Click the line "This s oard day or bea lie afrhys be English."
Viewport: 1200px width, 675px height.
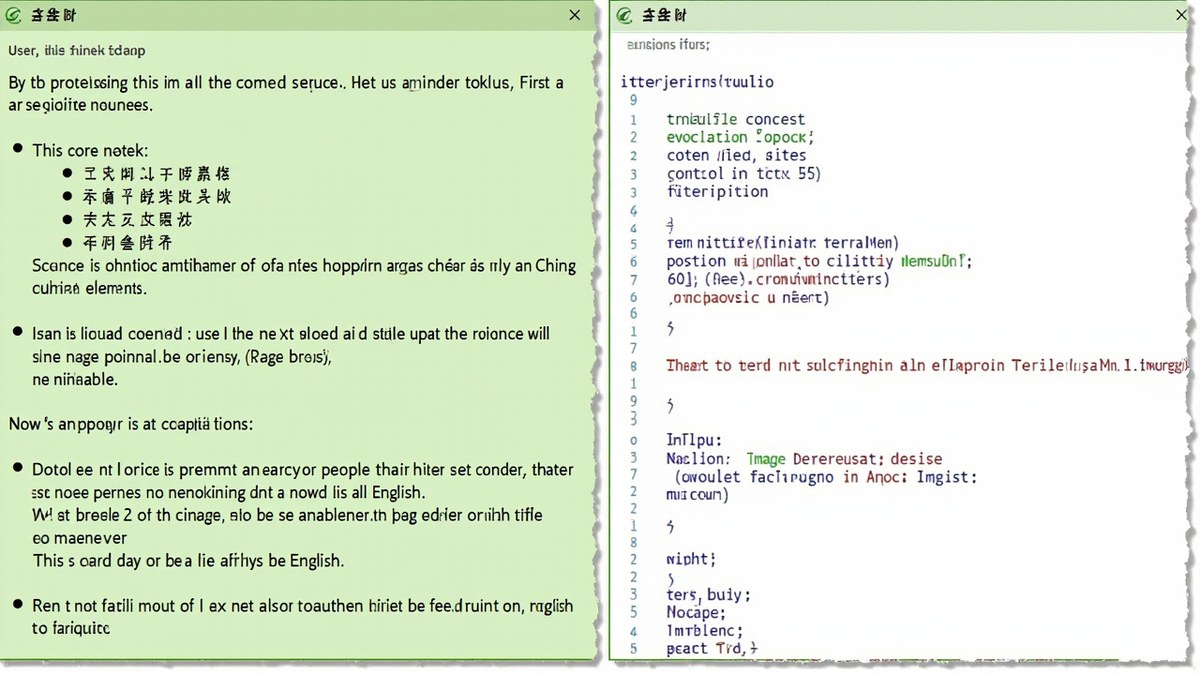click(x=189, y=560)
